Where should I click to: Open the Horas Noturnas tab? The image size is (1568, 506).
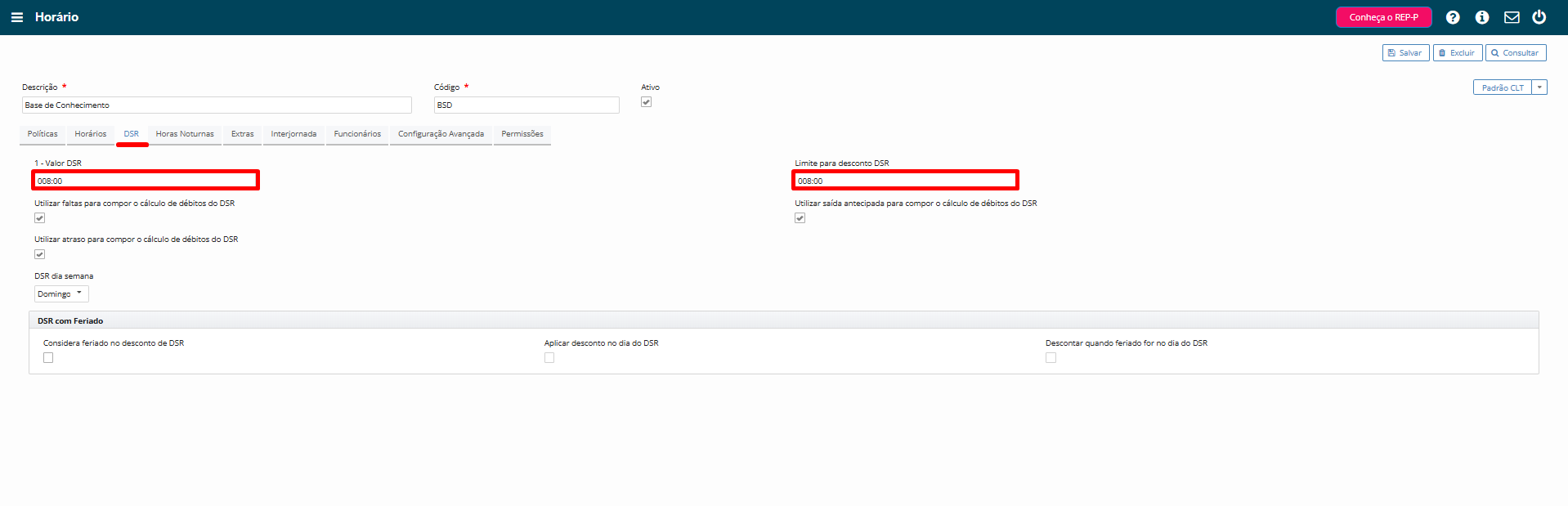(185, 134)
